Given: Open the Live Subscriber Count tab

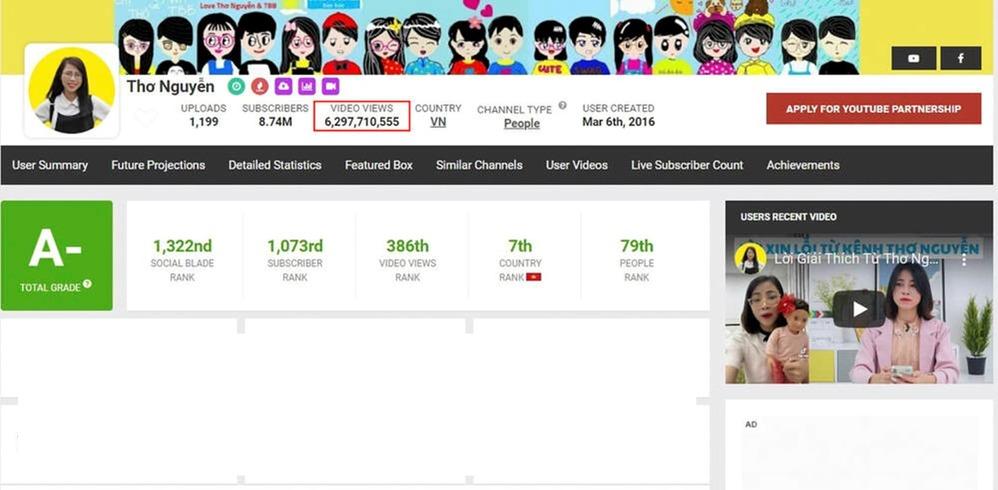Looking at the screenshot, I should [x=687, y=165].
